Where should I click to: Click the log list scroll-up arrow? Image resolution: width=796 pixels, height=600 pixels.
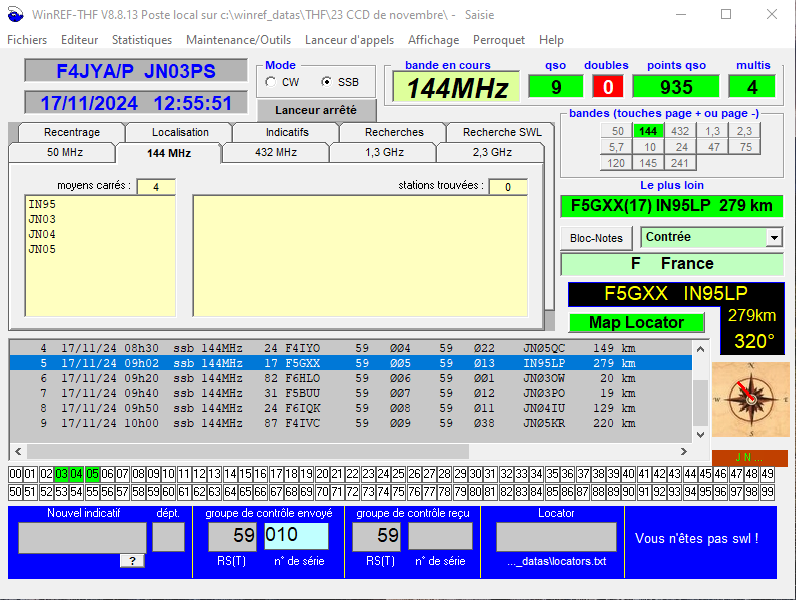point(700,348)
